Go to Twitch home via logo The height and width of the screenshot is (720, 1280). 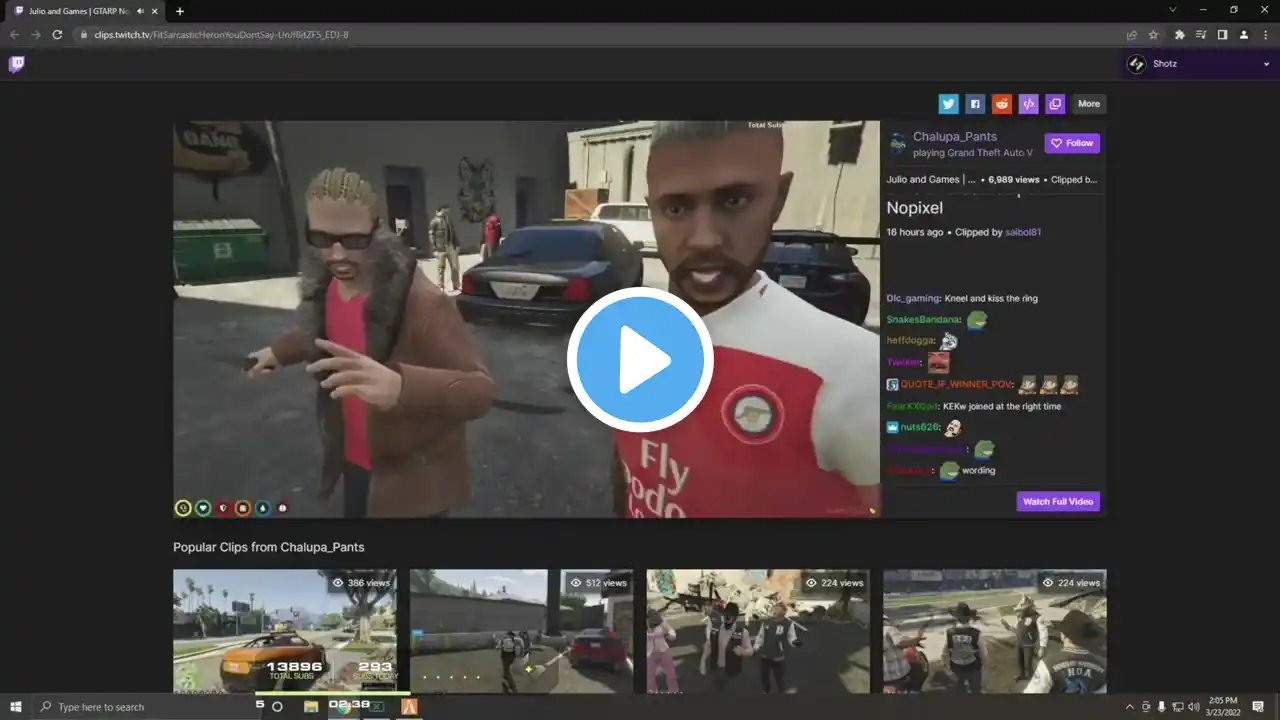(17, 64)
